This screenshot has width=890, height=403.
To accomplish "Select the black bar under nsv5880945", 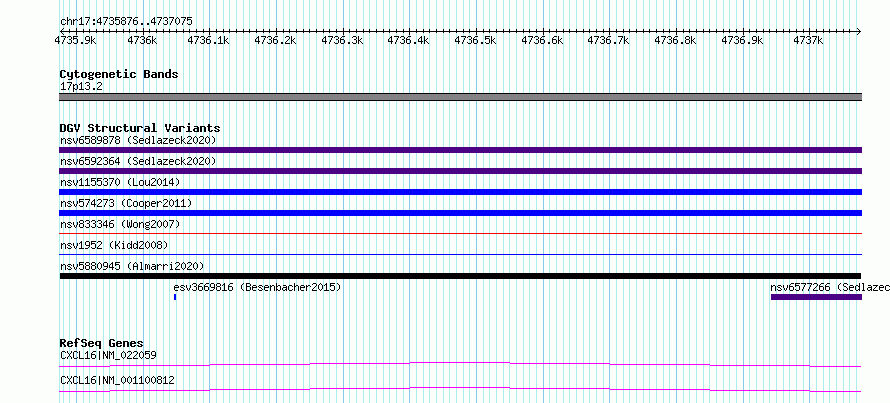I will (x=460, y=276).
